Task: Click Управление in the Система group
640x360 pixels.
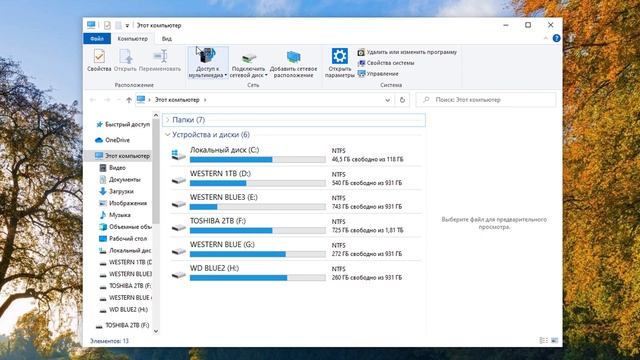Action: [378, 74]
